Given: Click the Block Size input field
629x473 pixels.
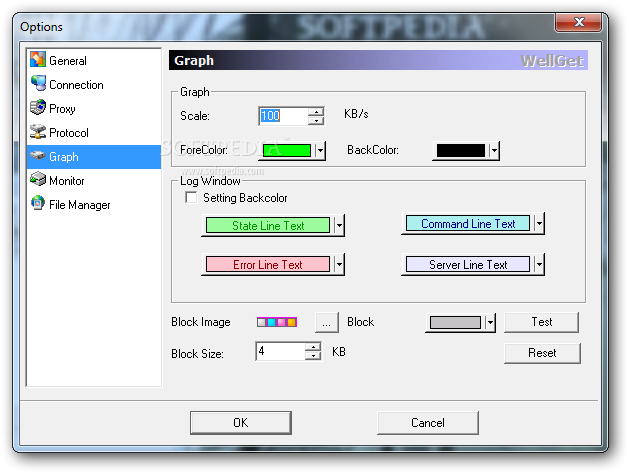Looking at the screenshot, I should [280, 351].
